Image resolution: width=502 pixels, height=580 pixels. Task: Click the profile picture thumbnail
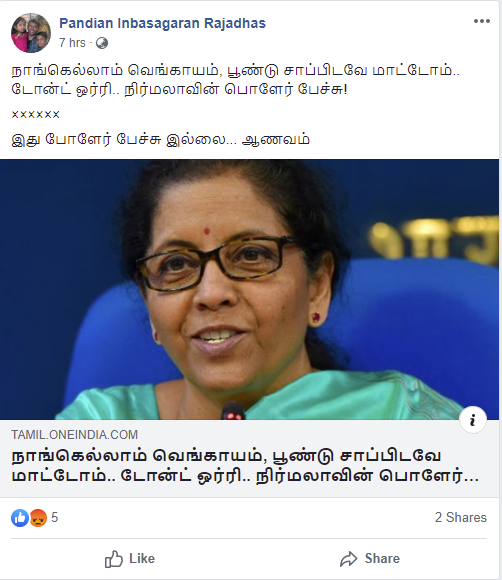point(31,33)
